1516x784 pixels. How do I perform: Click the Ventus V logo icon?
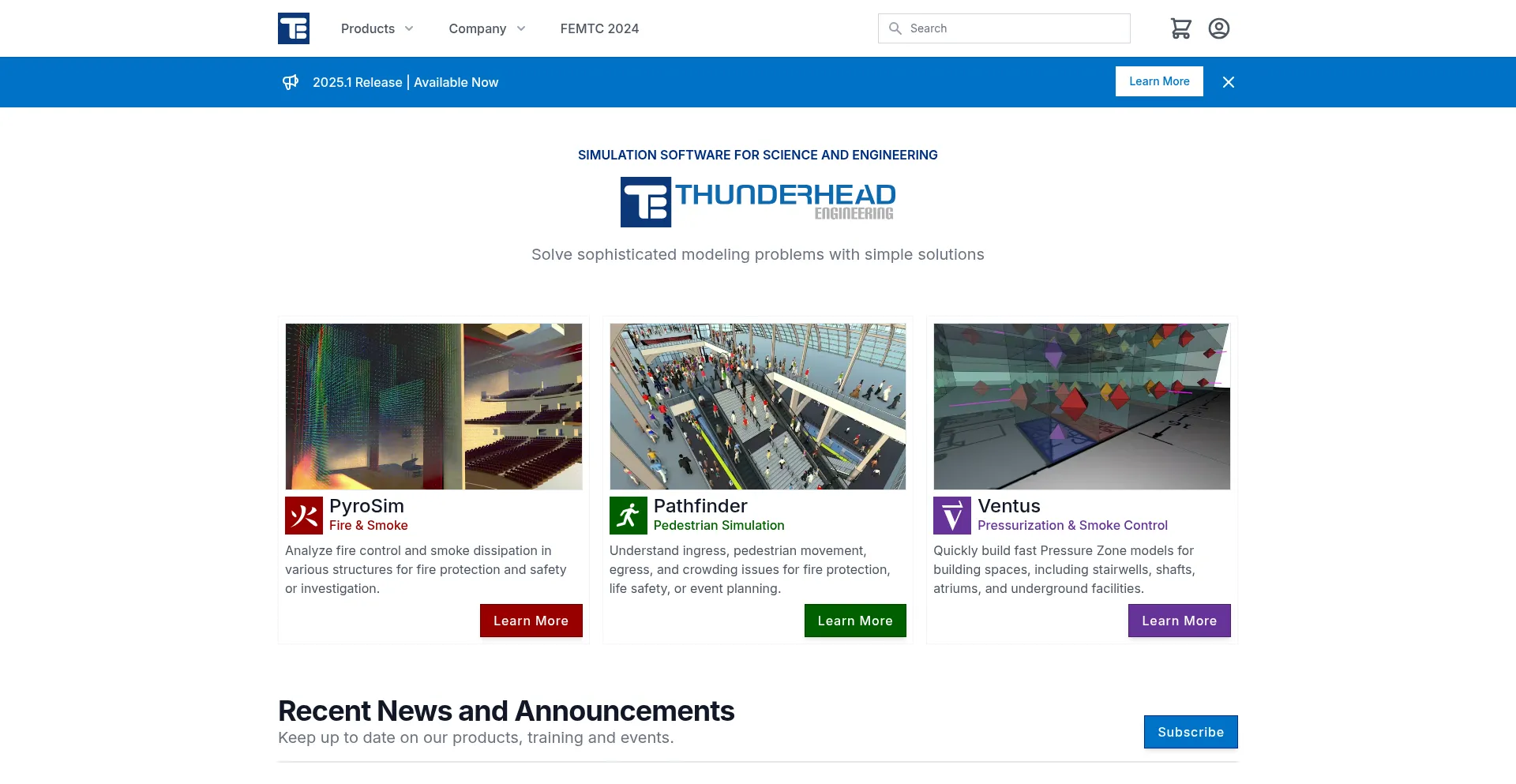click(x=952, y=516)
